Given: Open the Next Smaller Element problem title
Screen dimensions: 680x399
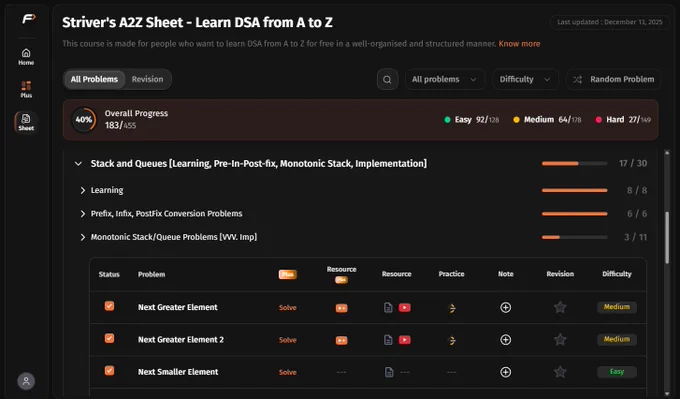Looking at the screenshot, I should [x=178, y=372].
